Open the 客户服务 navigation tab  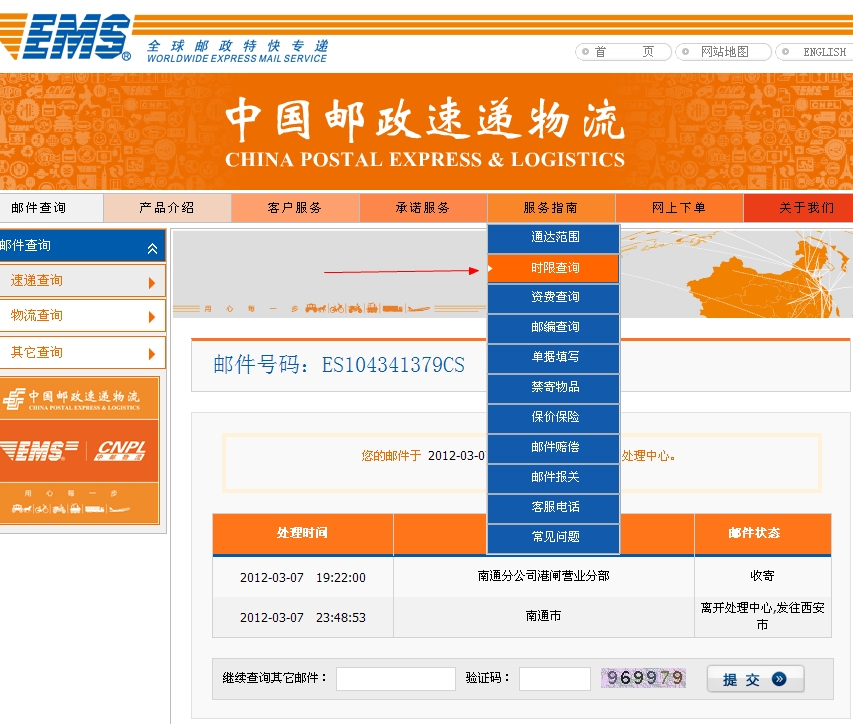[x=295, y=208]
